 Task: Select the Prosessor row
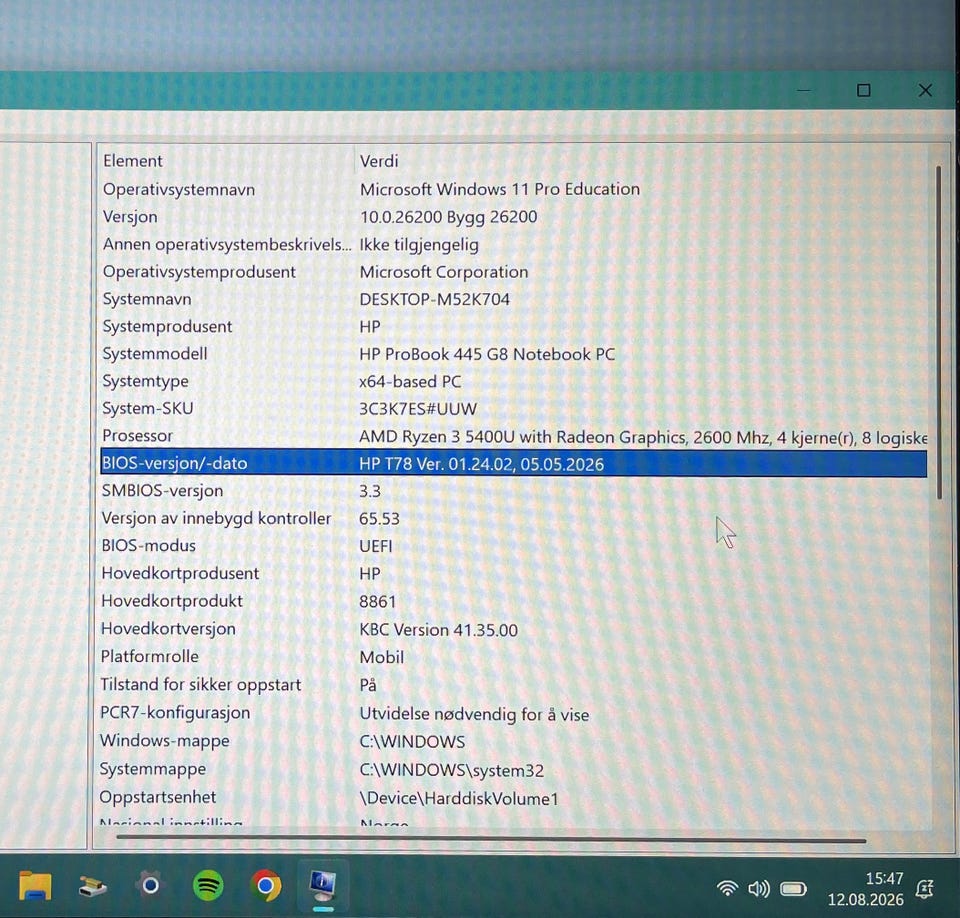[x=514, y=436]
